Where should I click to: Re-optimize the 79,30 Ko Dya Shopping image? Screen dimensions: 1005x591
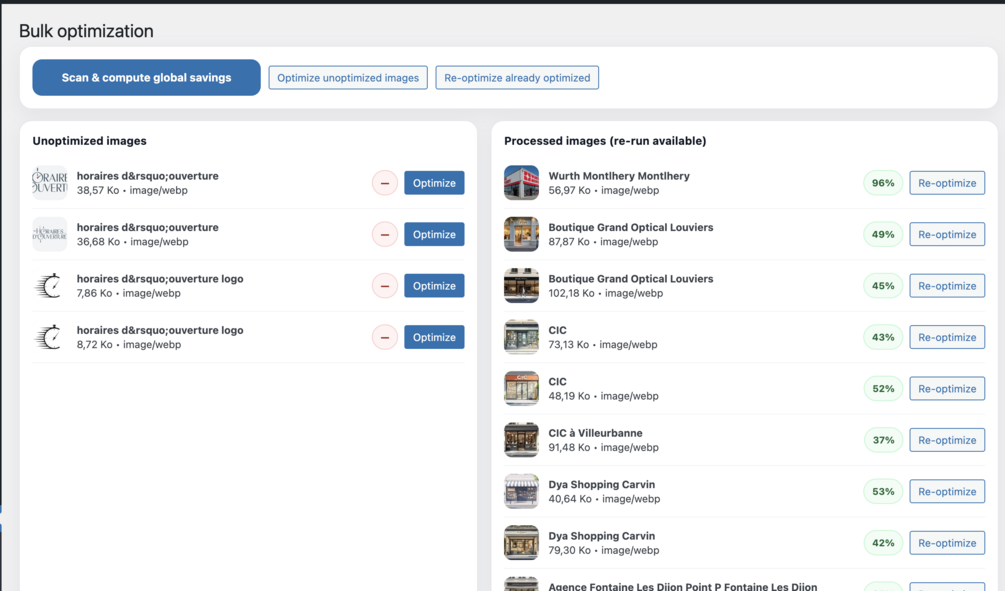click(x=947, y=543)
